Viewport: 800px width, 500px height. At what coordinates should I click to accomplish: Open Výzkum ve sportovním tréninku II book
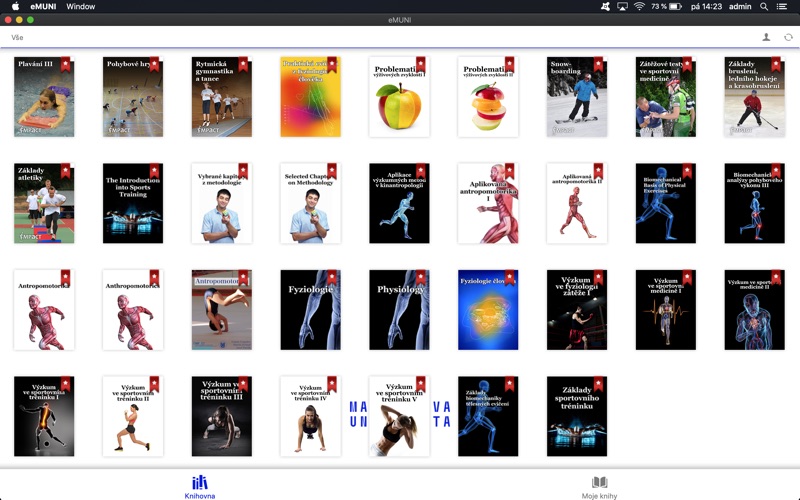point(133,416)
